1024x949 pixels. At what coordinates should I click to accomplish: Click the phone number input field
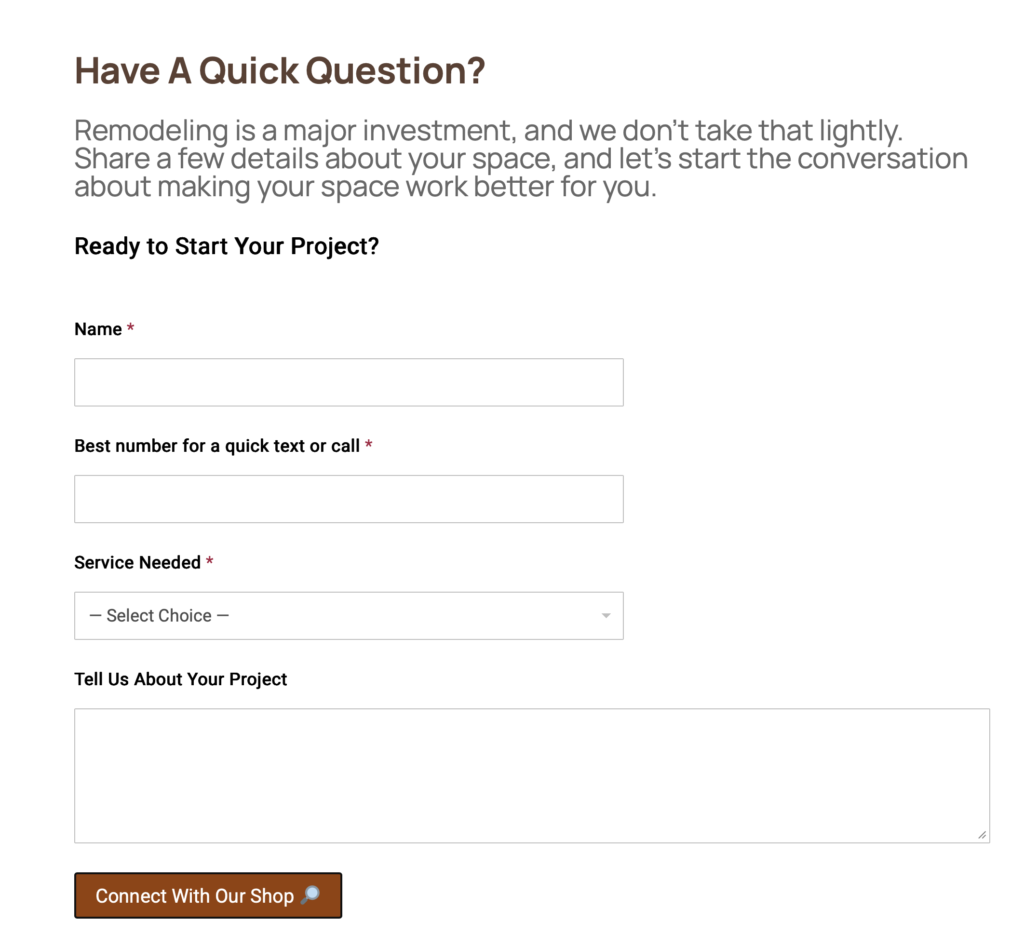point(348,498)
